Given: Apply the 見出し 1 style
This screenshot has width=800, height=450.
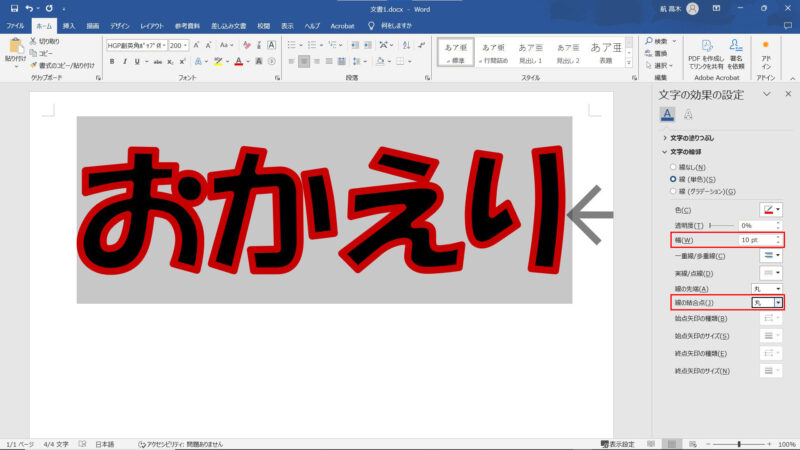Looking at the screenshot, I should (529, 52).
